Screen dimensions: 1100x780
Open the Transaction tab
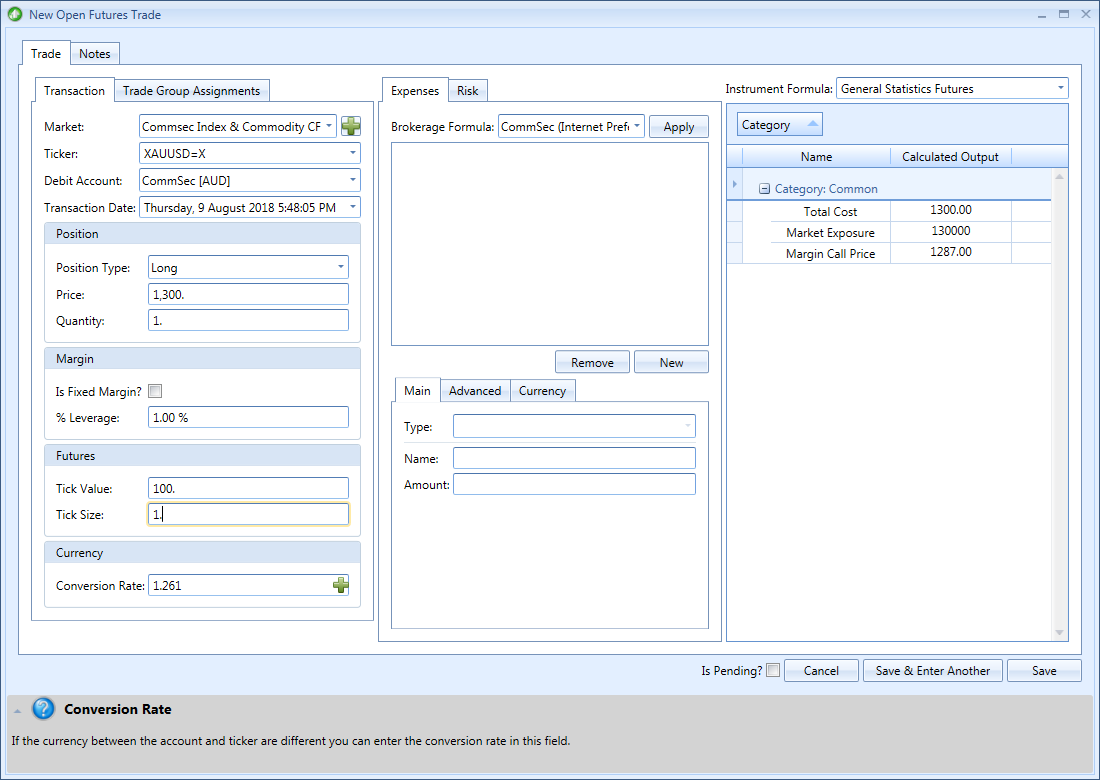pyautogui.click(x=74, y=90)
